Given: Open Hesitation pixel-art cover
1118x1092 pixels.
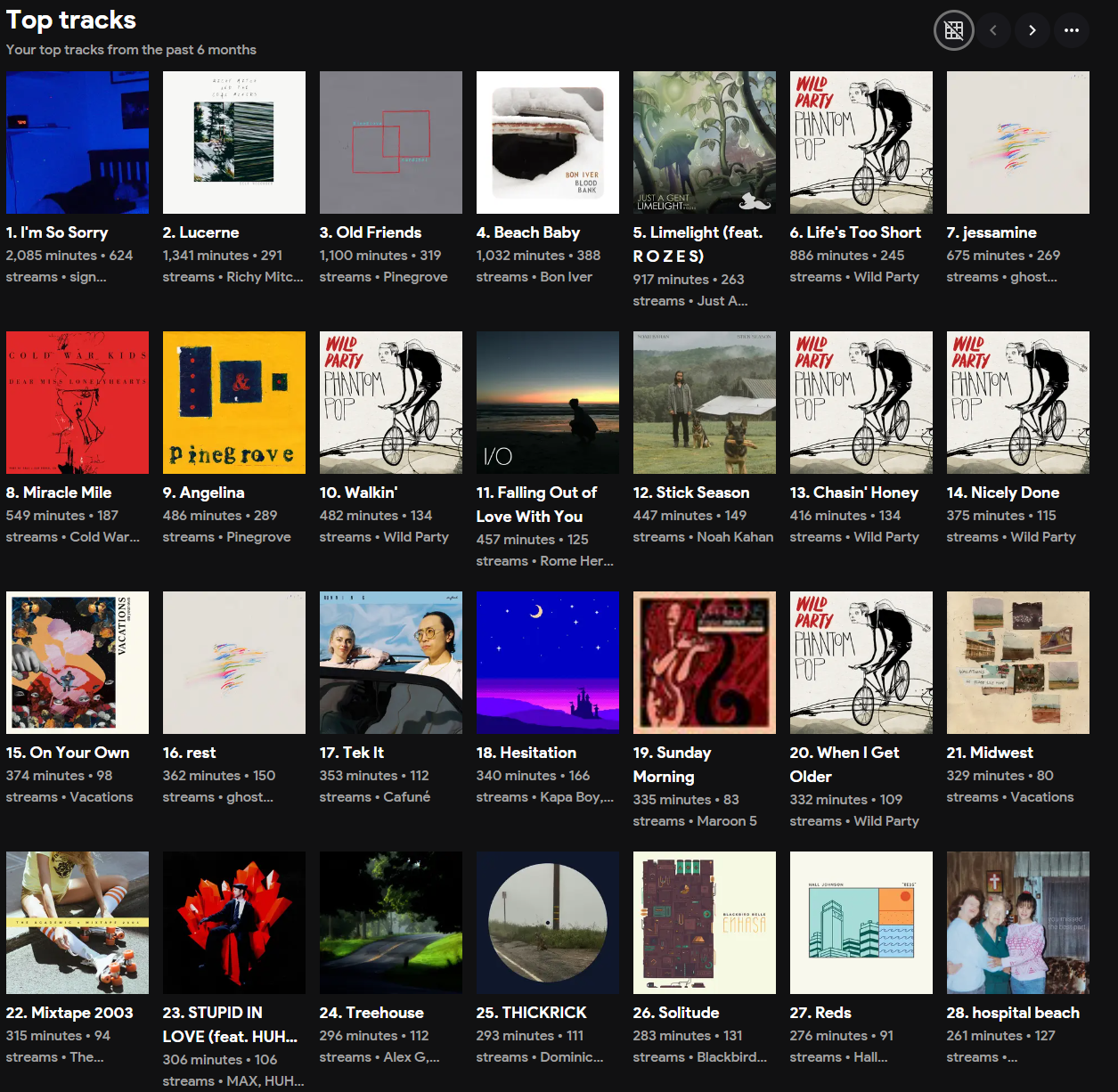Looking at the screenshot, I should [x=548, y=663].
